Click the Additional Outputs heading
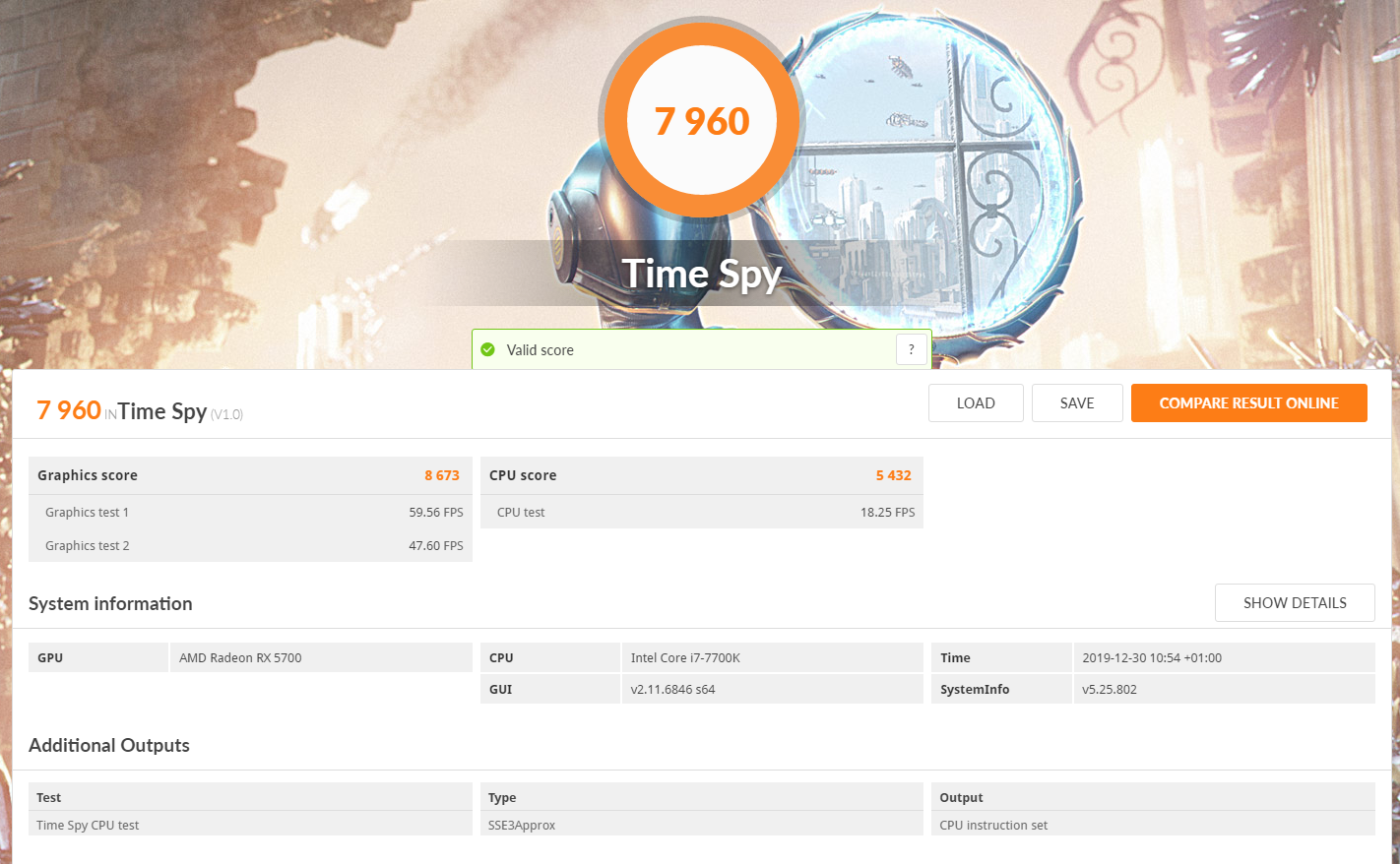The width and height of the screenshot is (1400, 864). (109, 745)
